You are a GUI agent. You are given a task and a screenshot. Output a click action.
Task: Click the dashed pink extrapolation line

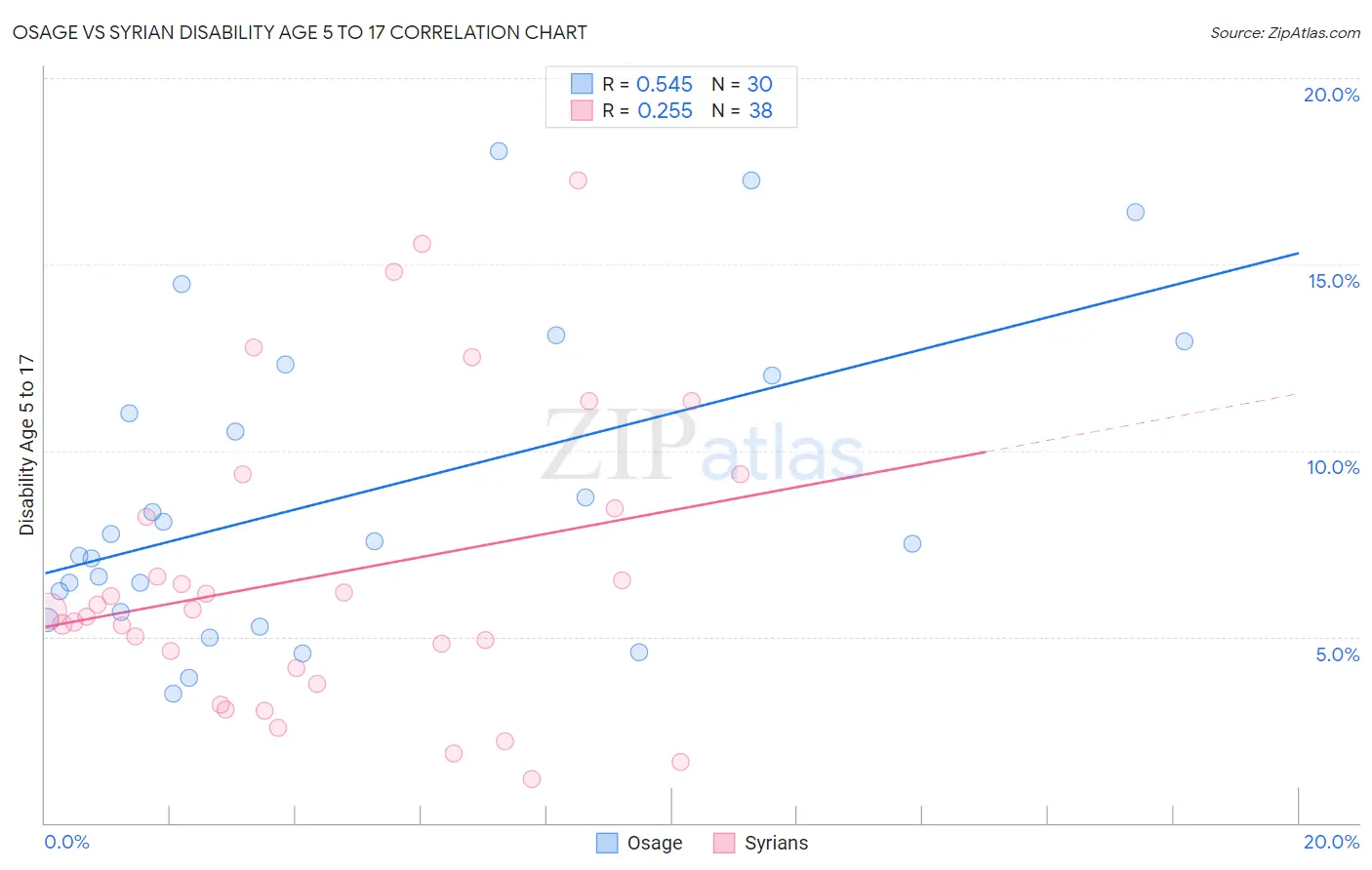[1142, 423]
